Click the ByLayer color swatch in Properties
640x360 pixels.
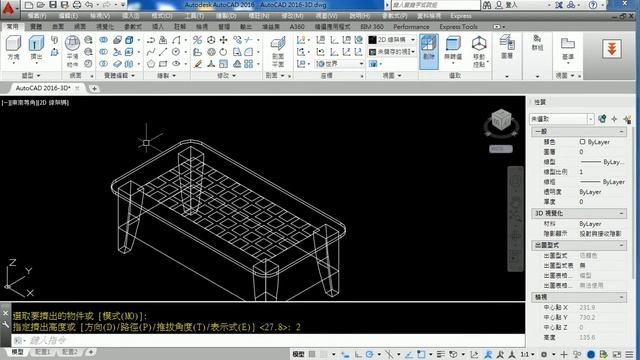coord(582,142)
